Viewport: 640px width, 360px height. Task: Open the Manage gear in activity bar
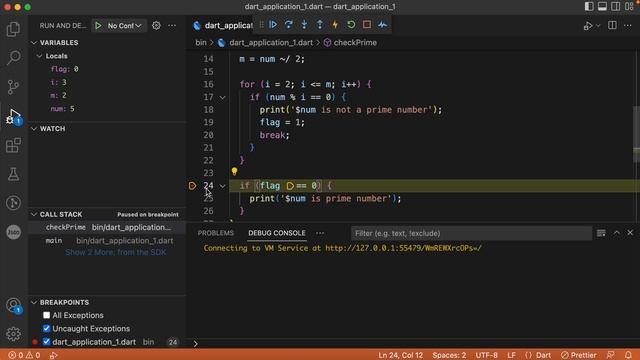(x=13, y=334)
